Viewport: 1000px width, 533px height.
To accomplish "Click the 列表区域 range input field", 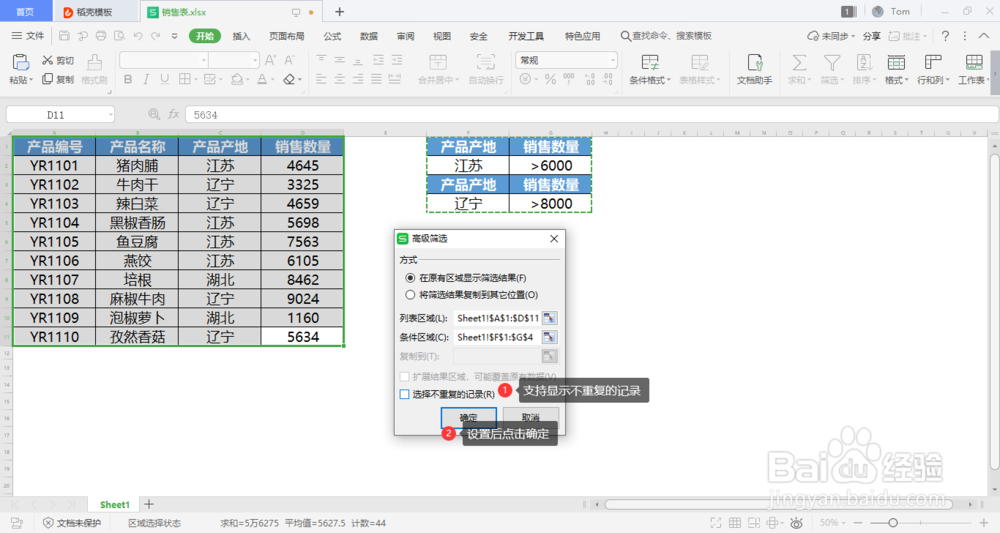I will point(497,318).
